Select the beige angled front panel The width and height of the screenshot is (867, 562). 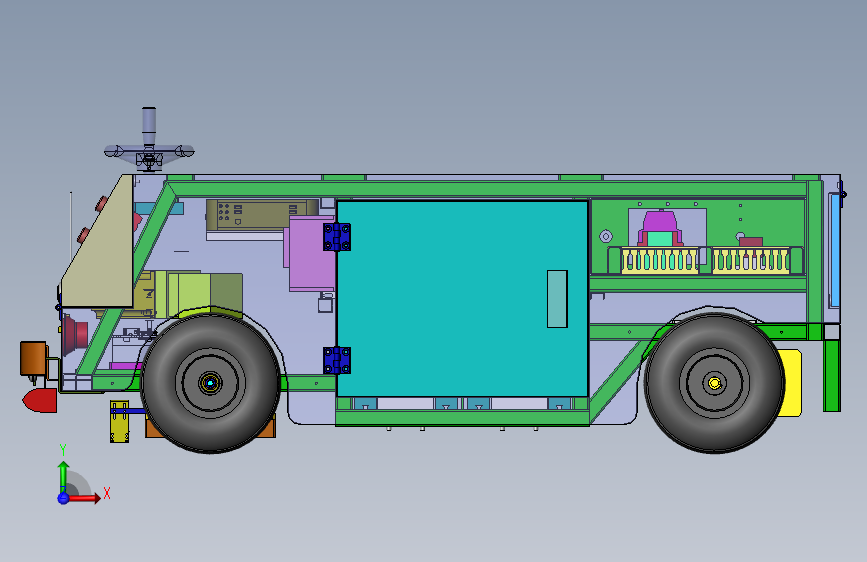click(x=104, y=249)
